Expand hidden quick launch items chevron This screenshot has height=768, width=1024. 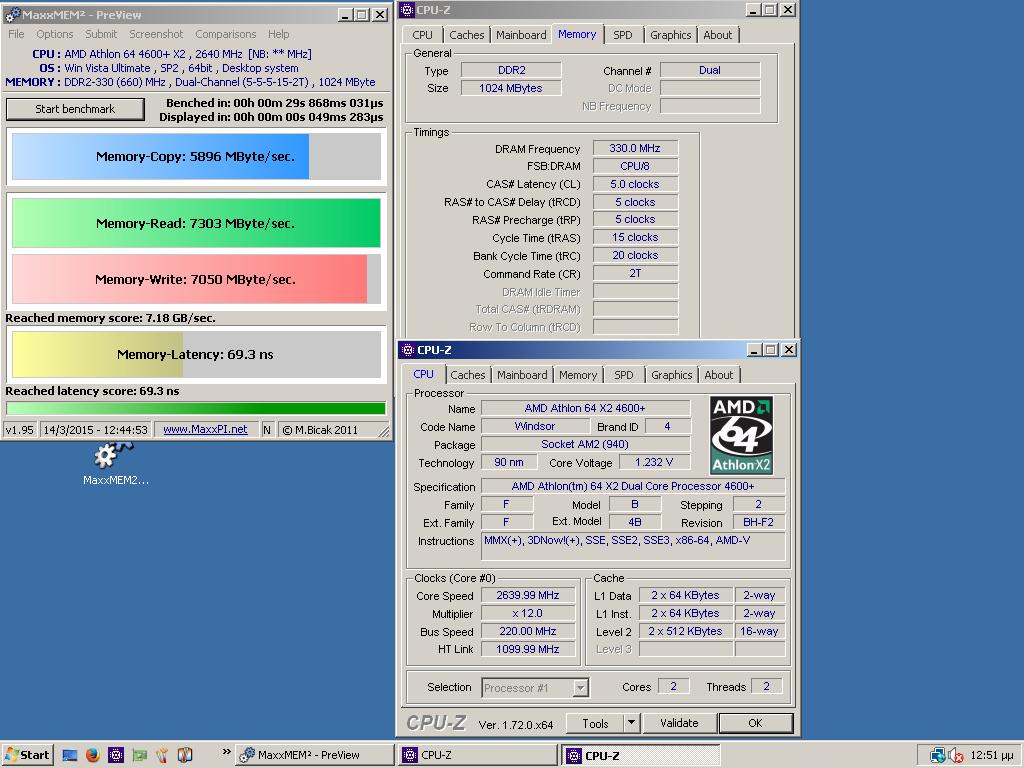click(x=227, y=752)
